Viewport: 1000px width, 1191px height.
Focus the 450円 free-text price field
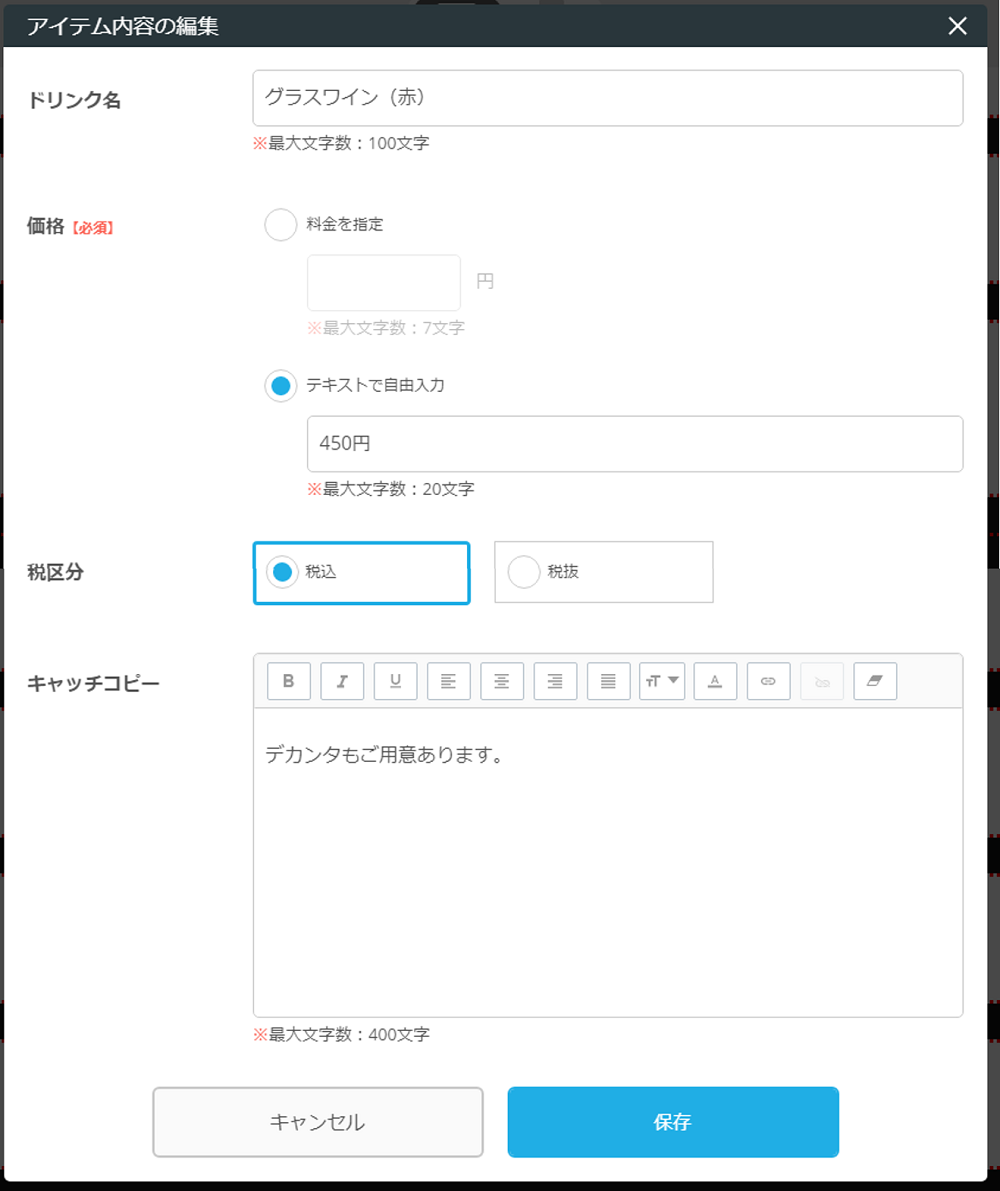click(x=634, y=444)
